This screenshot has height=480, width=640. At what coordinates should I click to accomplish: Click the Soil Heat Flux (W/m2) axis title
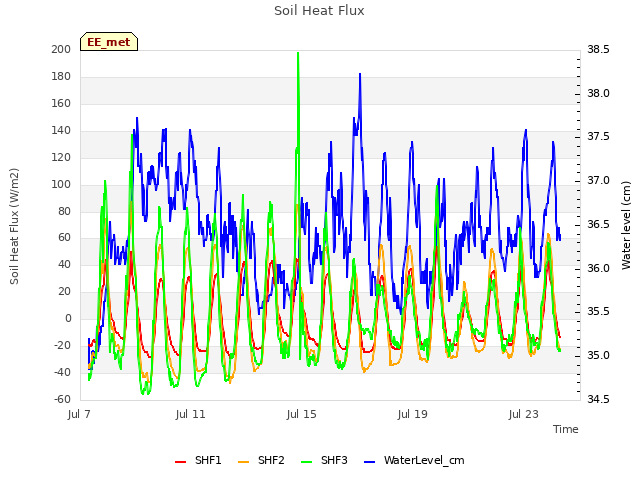point(14,226)
